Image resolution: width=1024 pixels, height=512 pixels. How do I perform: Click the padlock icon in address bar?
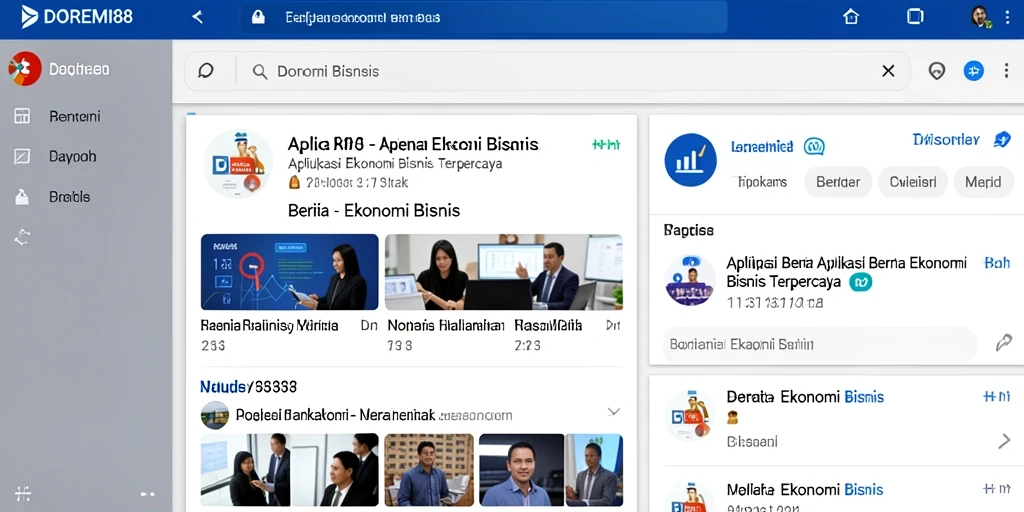tap(259, 18)
